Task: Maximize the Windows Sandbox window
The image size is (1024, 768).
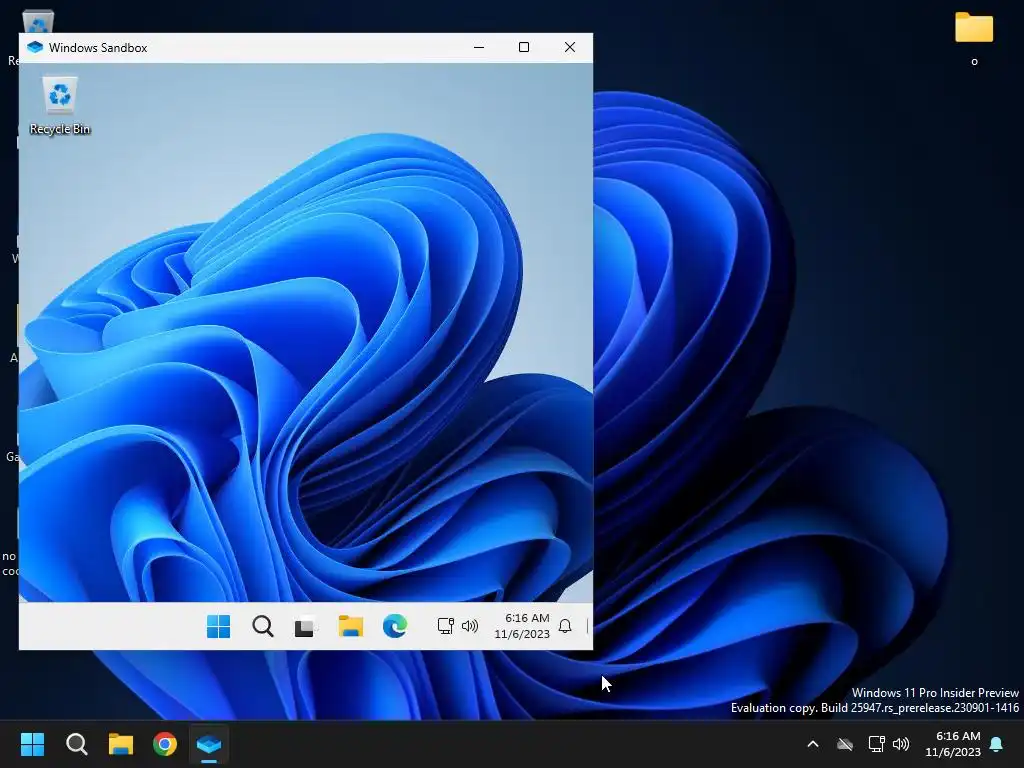Action: click(x=524, y=47)
